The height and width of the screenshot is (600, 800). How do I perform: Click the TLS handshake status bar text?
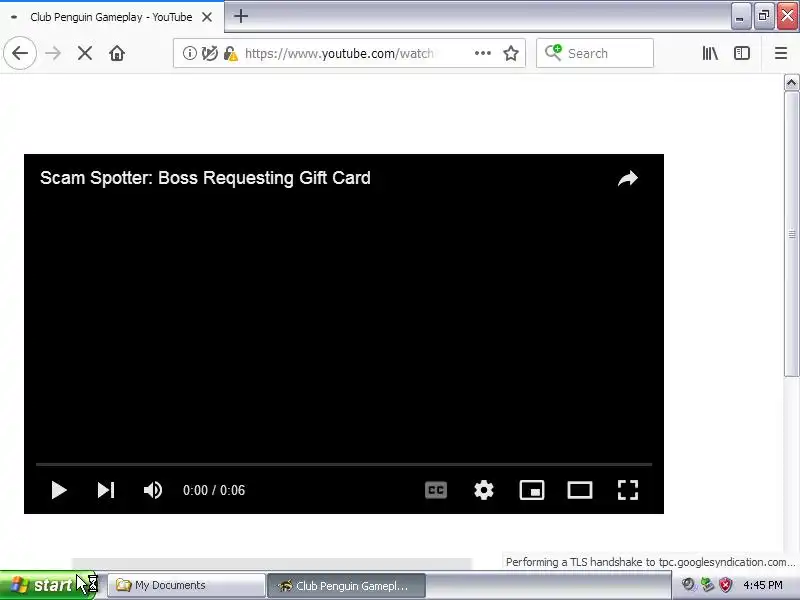pos(650,562)
